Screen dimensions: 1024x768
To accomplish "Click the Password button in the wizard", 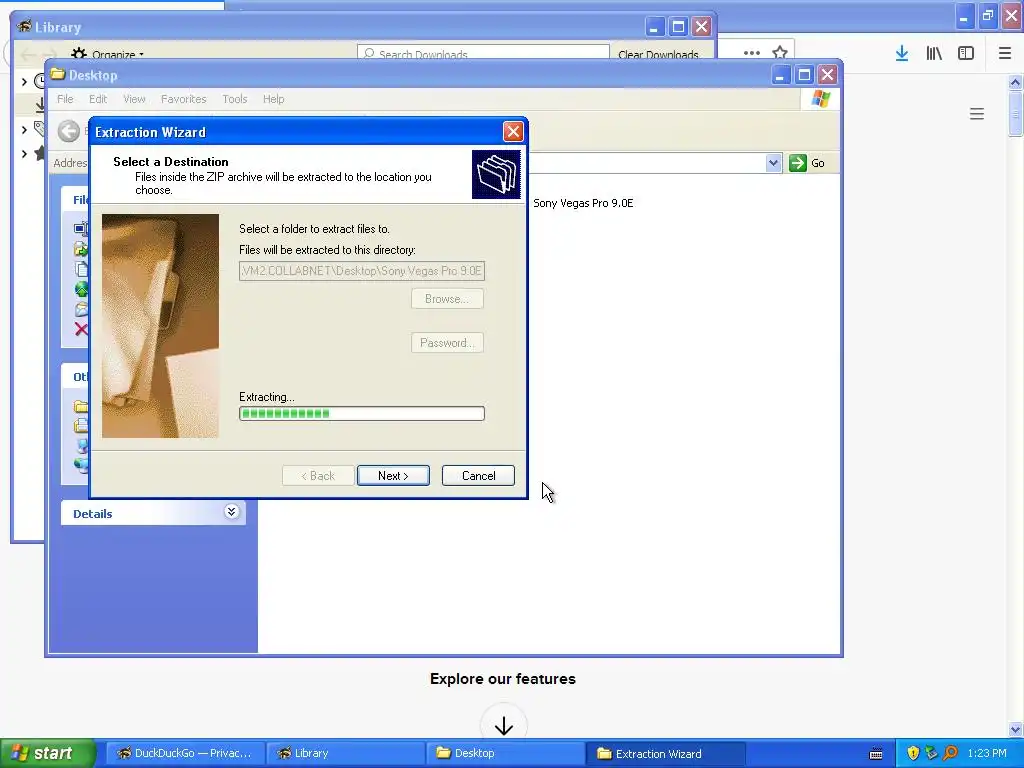I will [447, 343].
